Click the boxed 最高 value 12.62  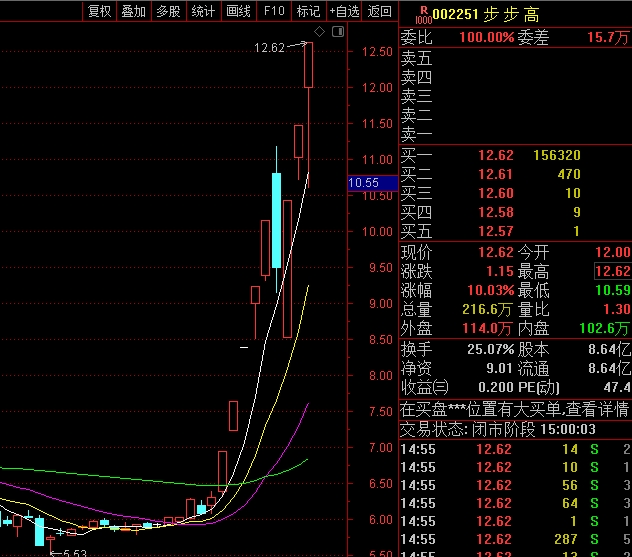613,271
